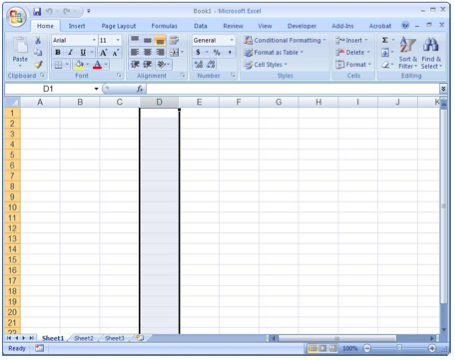Select column F header
This screenshot has width=455, height=360.
(x=239, y=102)
